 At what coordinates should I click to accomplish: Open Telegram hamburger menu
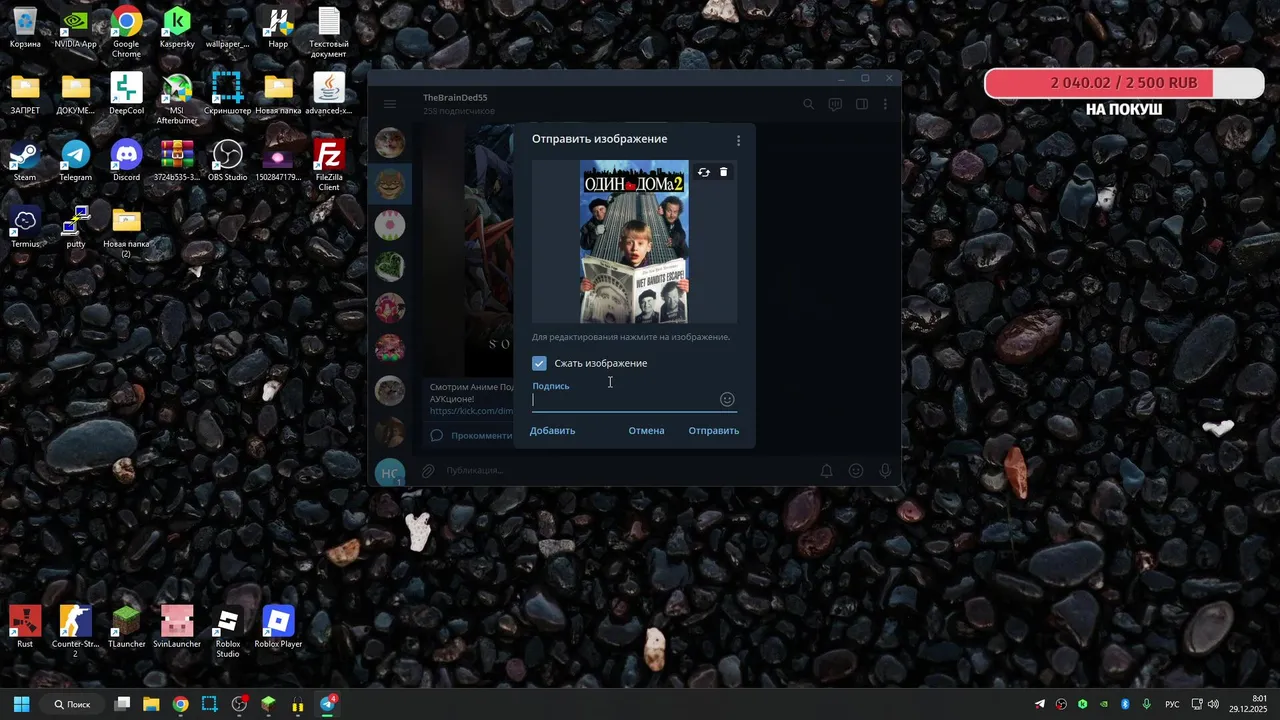pyautogui.click(x=390, y=104)
